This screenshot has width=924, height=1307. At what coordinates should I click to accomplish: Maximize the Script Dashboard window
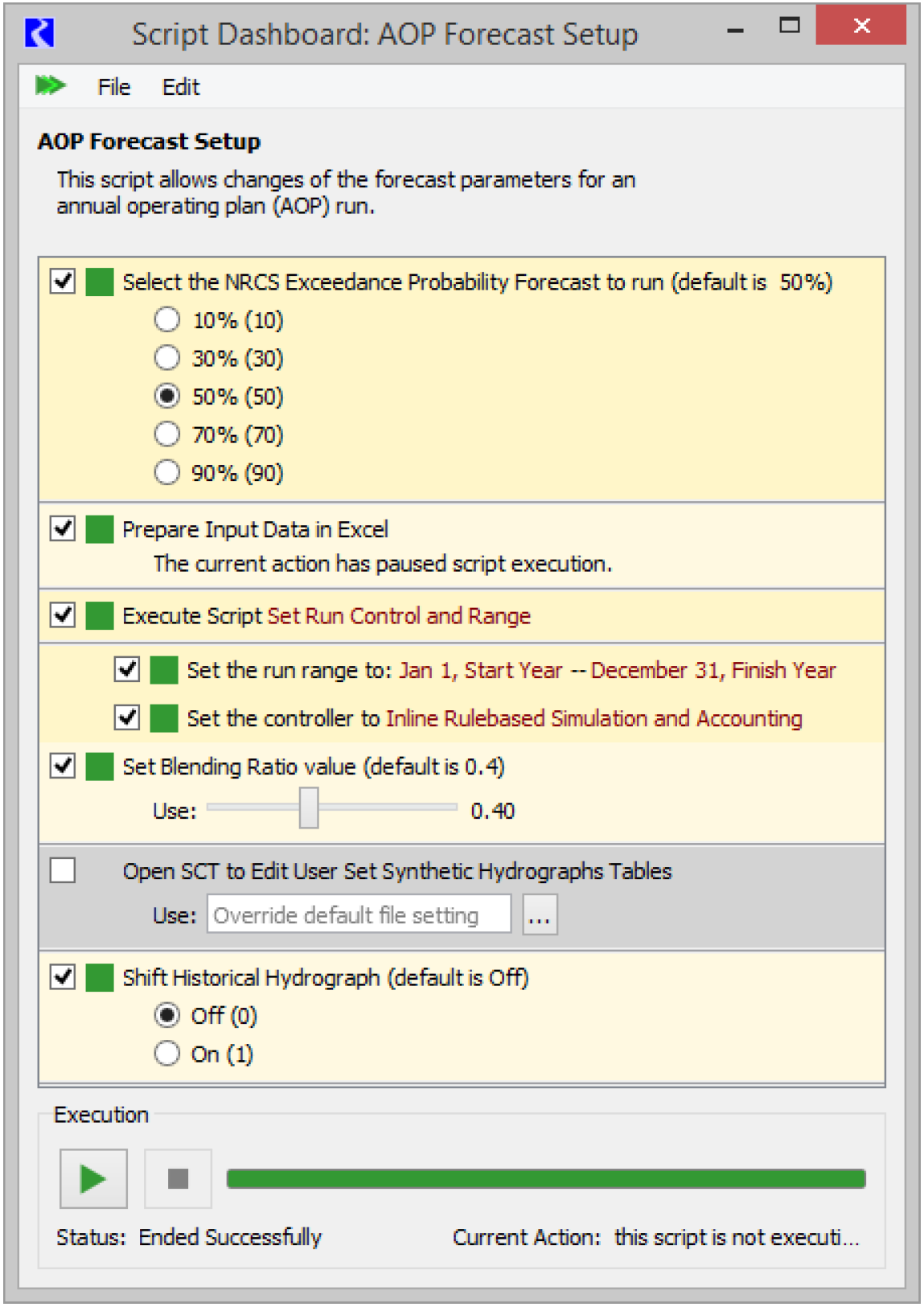[x=790, y=26]
